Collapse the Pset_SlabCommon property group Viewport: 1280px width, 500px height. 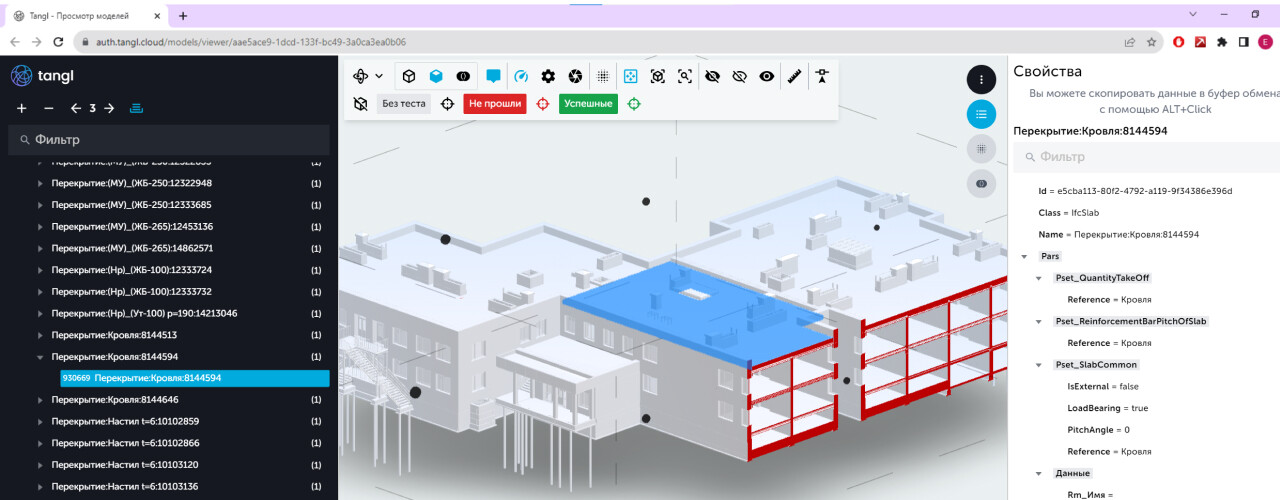tap(1038, 365)
